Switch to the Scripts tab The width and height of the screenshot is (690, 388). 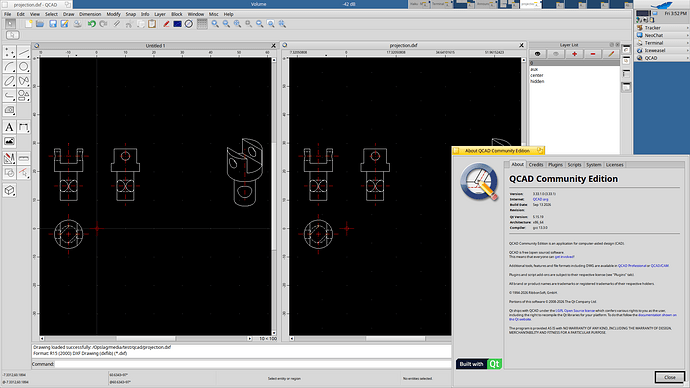click(x=574, y=165)
